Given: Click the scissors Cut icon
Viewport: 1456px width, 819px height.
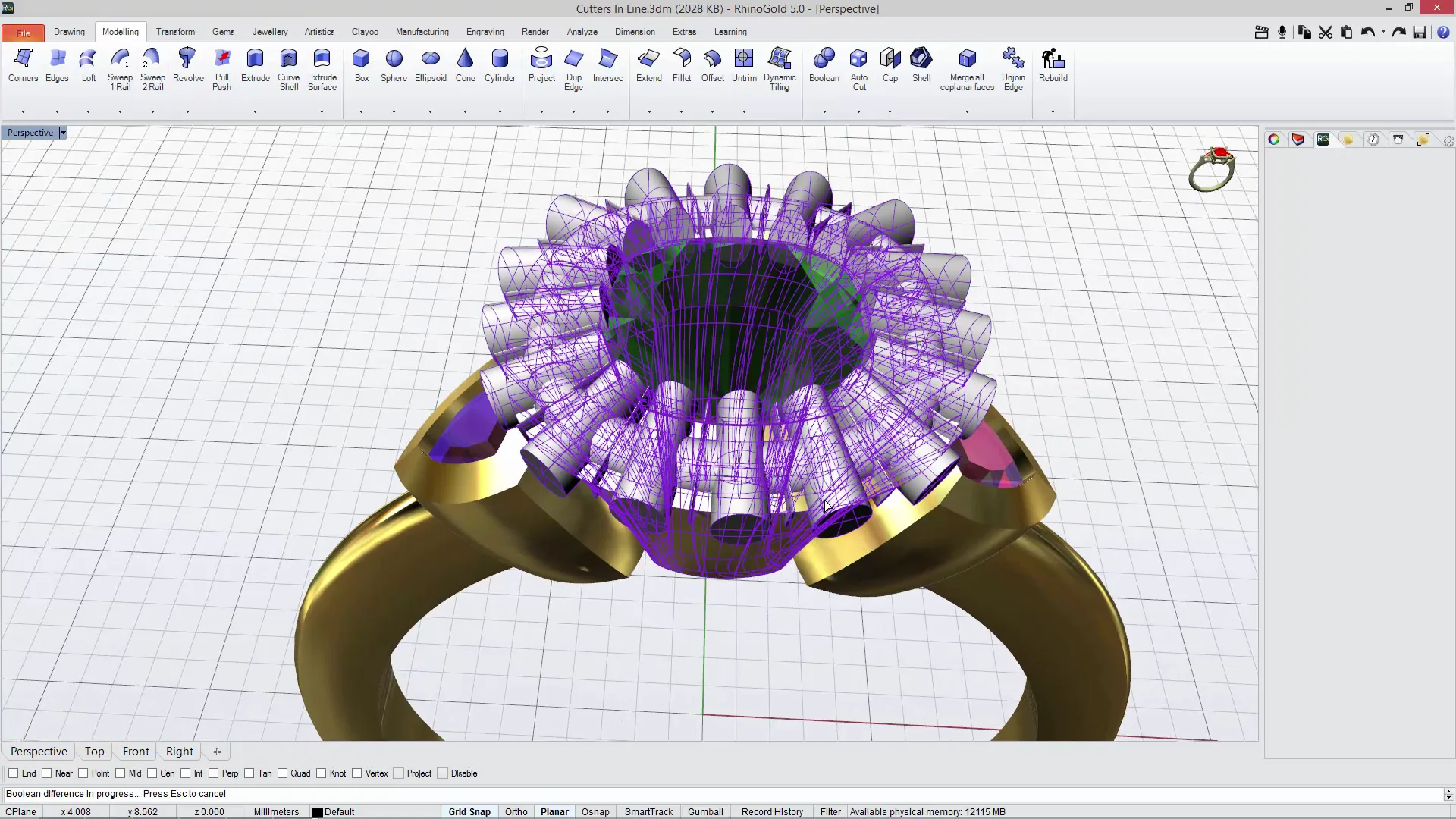Looking at the screenshot, I should click(1326, 32).
